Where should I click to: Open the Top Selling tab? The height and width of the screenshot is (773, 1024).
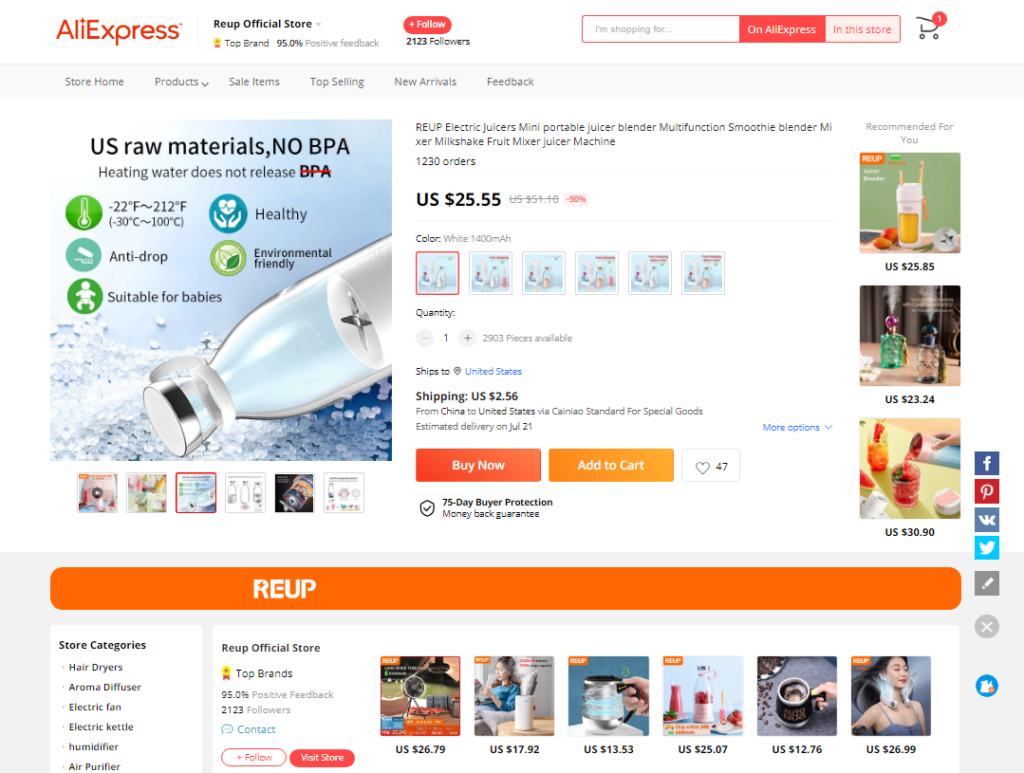click(337, 82)
